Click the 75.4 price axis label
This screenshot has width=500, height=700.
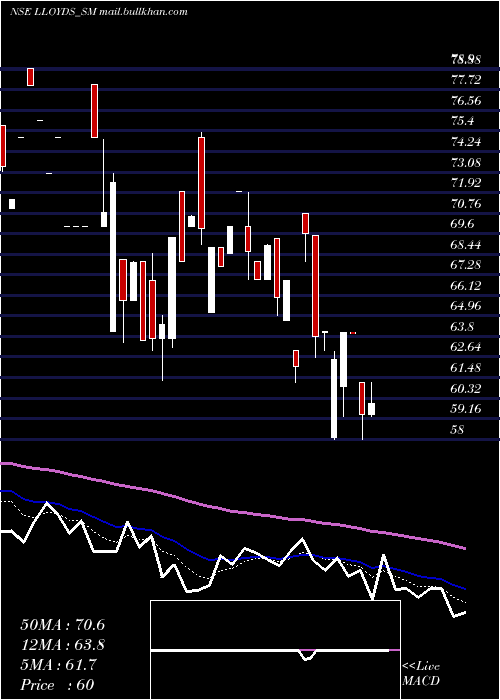462,121
